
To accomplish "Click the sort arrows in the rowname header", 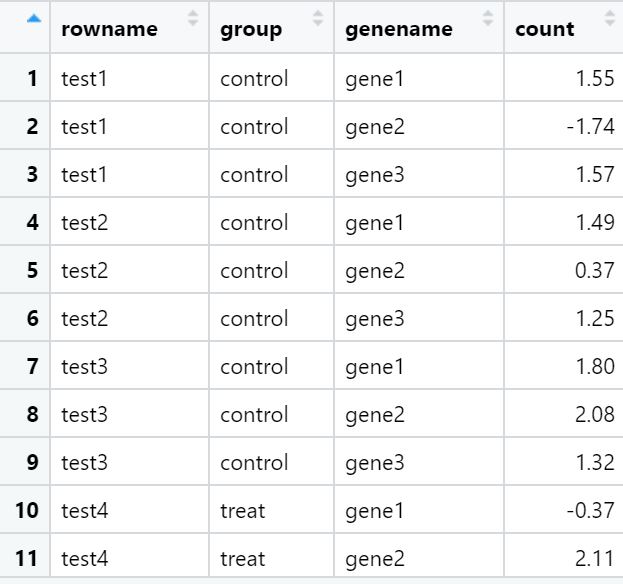I will click(193, 18).
